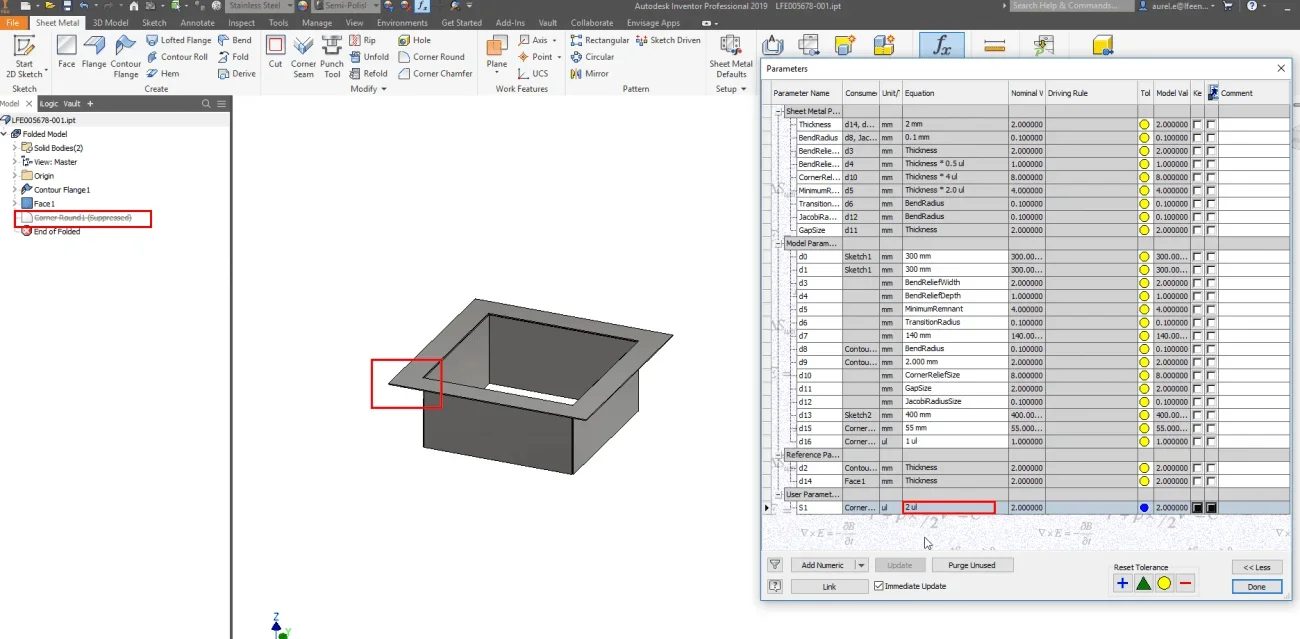This screenshot has width=1300, height=639.
Task: Select the Corner Chamfer tool
Action: (436, 73)
